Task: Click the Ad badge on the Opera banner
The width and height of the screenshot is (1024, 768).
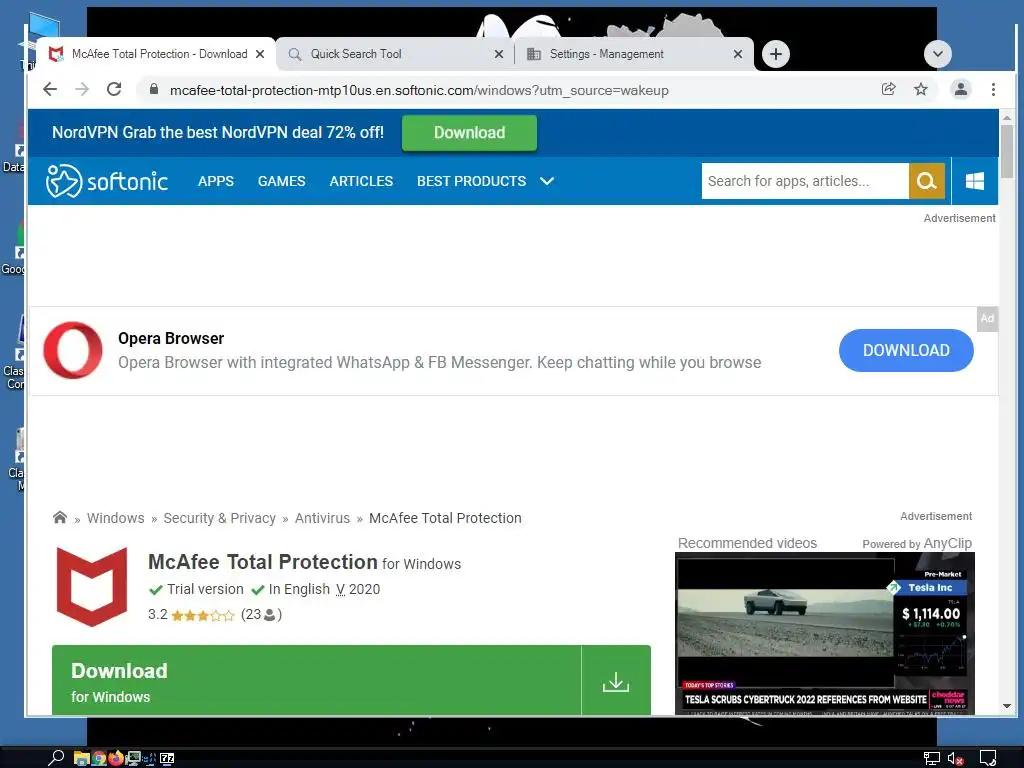Action: click(987, 319)
